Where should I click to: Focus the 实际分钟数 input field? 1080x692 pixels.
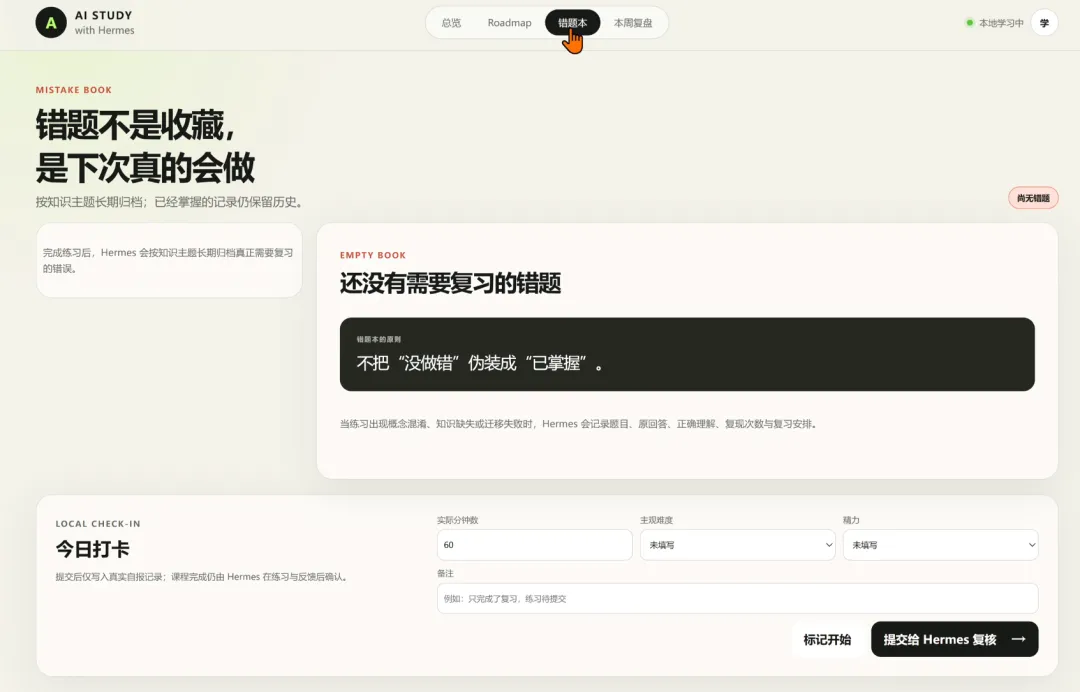point(534,545)
